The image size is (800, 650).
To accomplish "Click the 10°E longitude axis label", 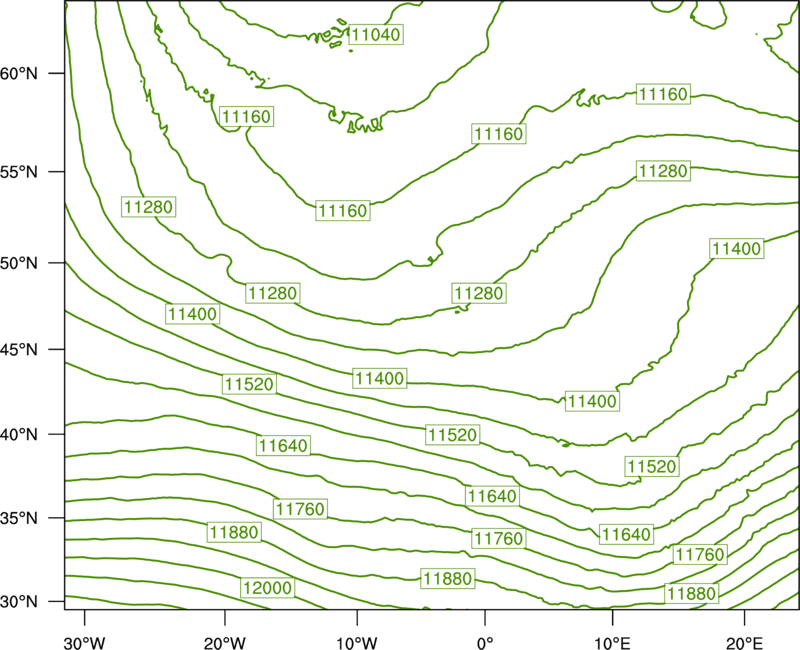I will pos(612,642).
